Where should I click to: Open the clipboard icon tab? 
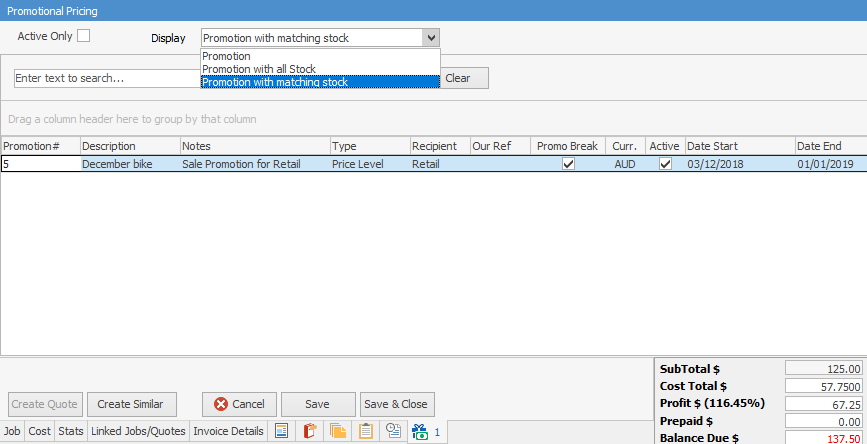click(x=365, y=431)
